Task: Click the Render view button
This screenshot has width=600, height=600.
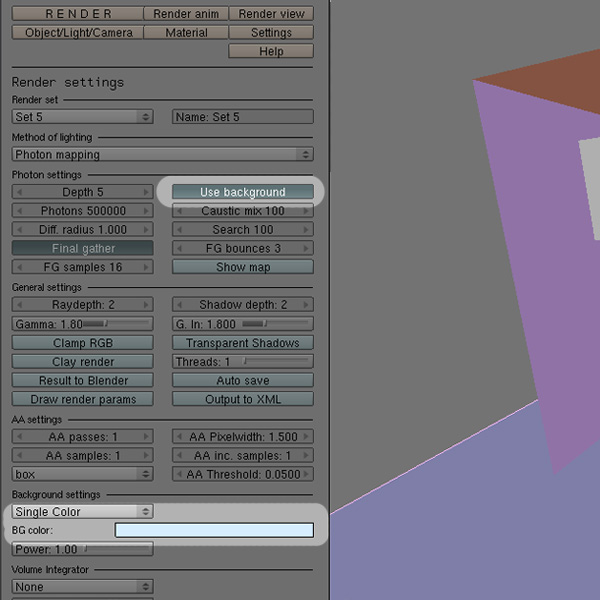Action: (271, 14)
